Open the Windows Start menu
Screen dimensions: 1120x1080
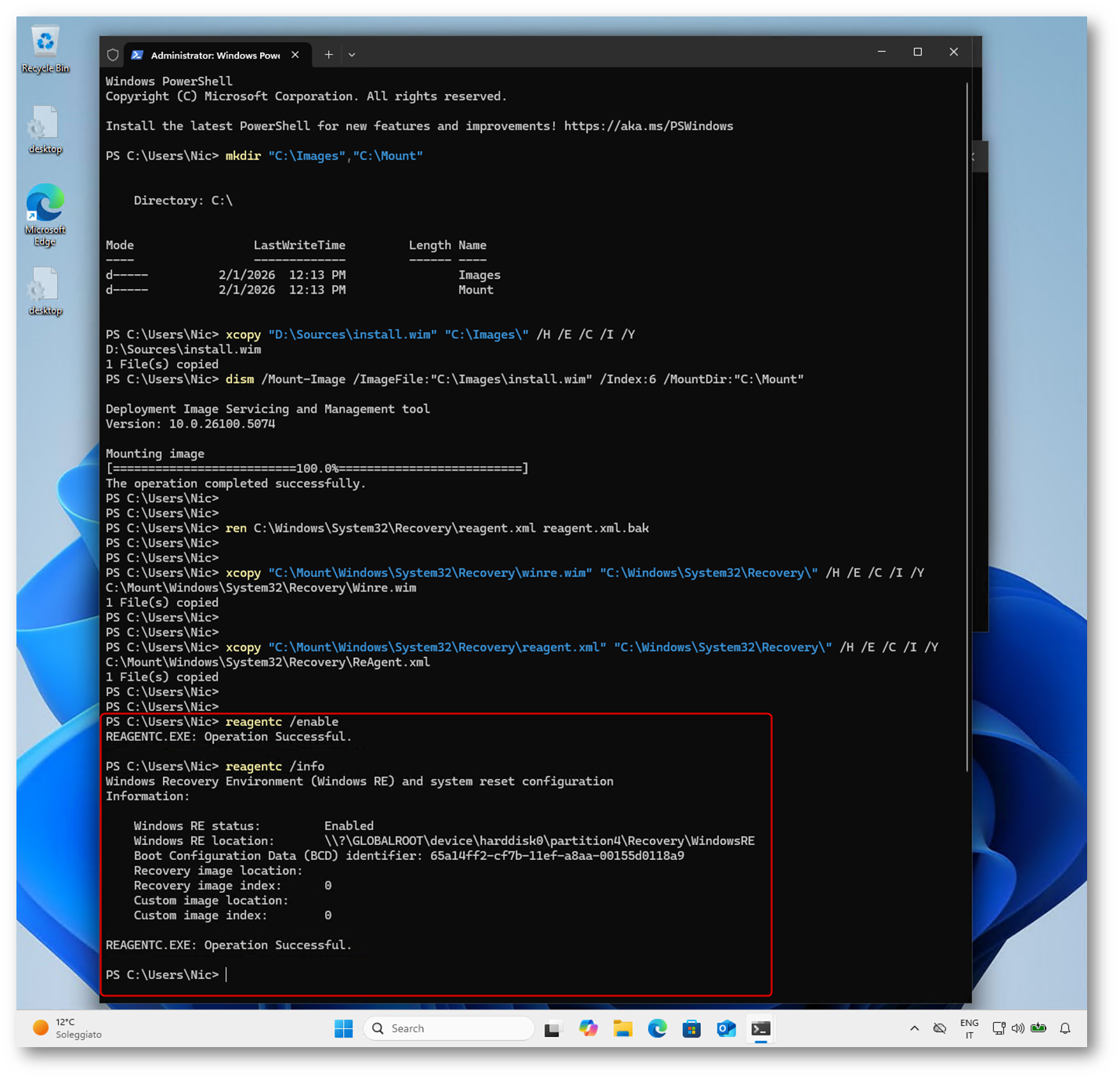tap(343, 1028)
